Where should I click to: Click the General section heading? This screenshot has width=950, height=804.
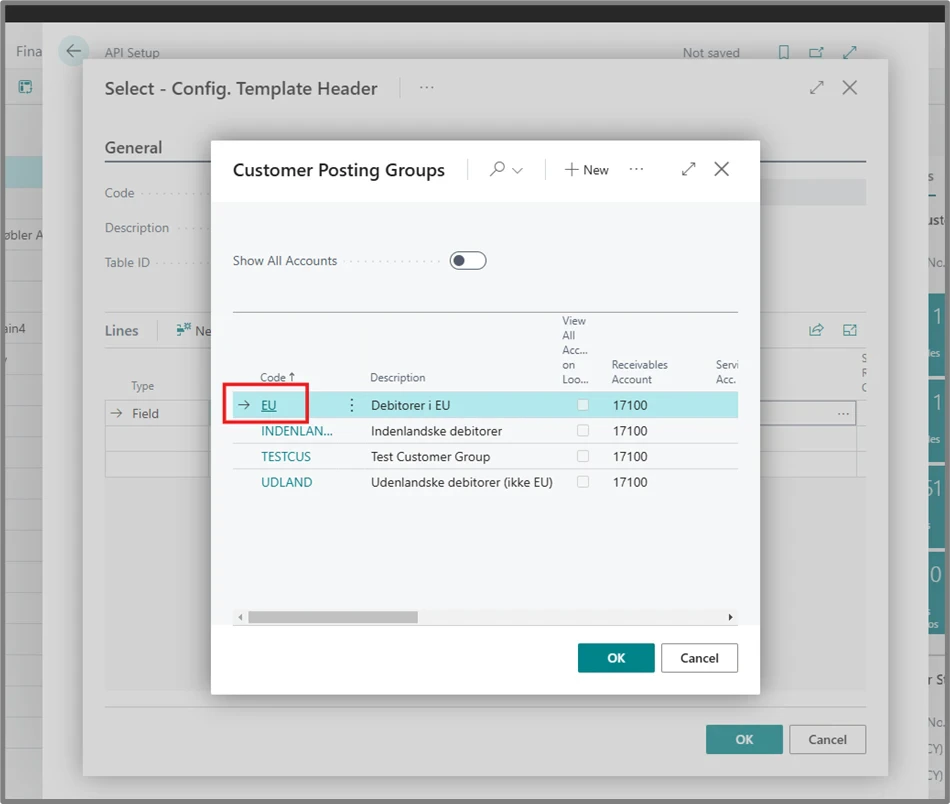(x=133, y=148)
